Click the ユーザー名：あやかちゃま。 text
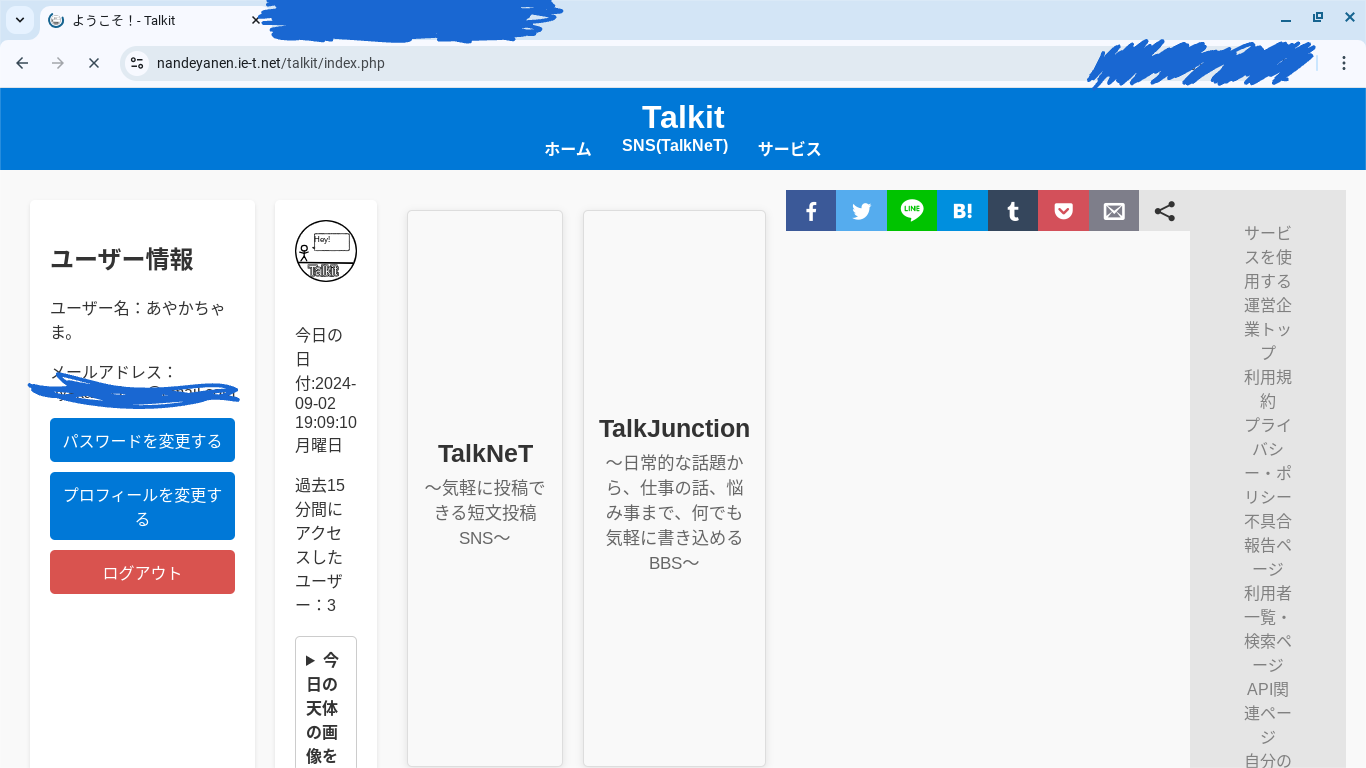The image size is (1366, 768). pos(138,320)
